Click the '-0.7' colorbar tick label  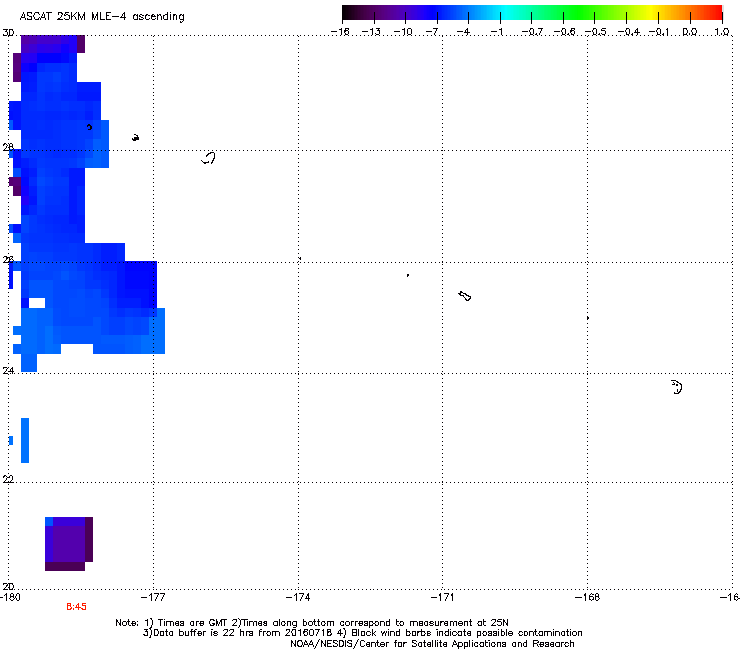click(532, 32)
